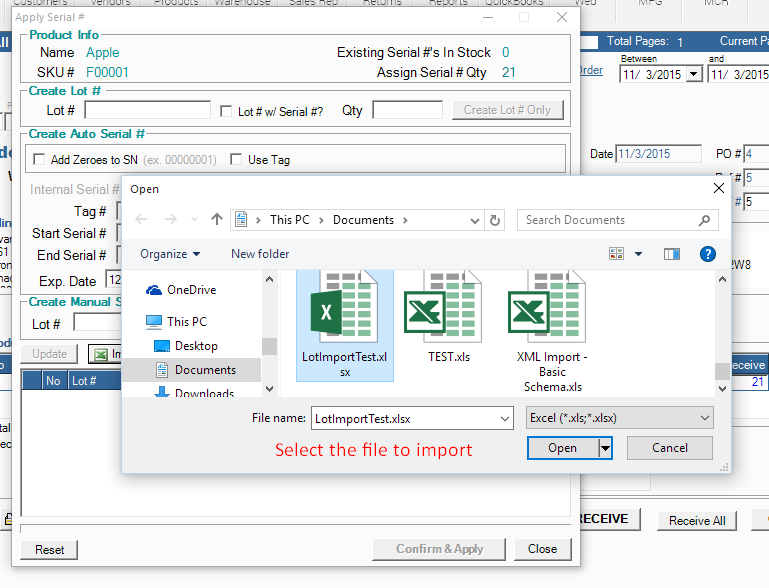Viewport: 769px width, 588px height.
Task: Expand the Open button split arrow
Action: click(x=605, y=448)
